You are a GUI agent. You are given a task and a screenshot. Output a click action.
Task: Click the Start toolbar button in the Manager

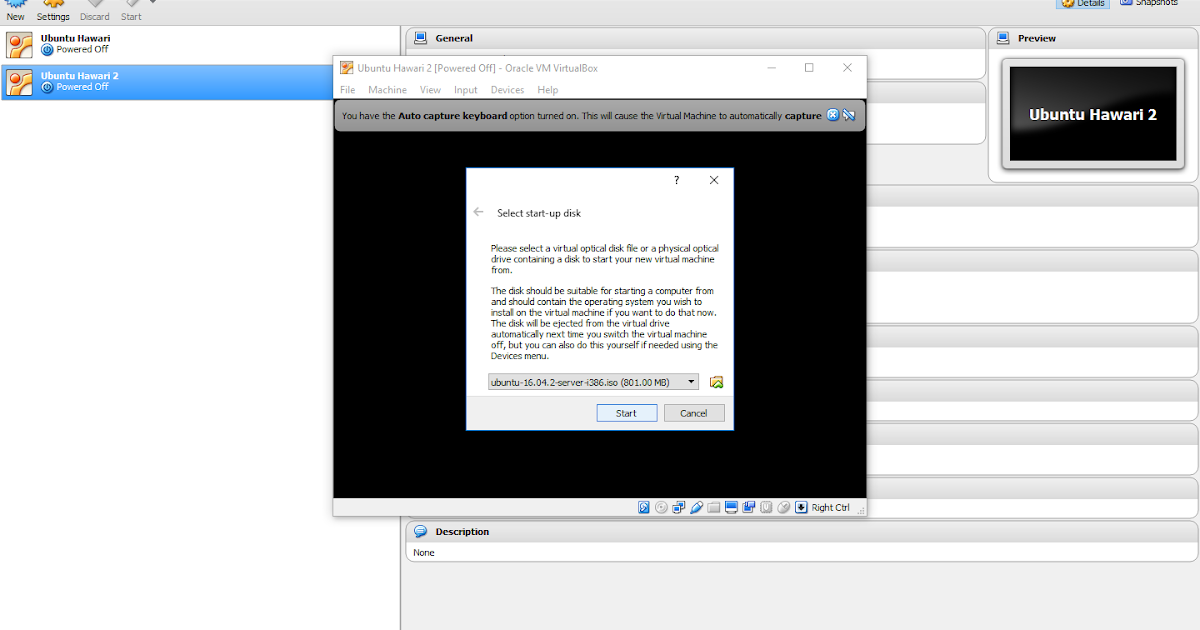click(131, 11)
